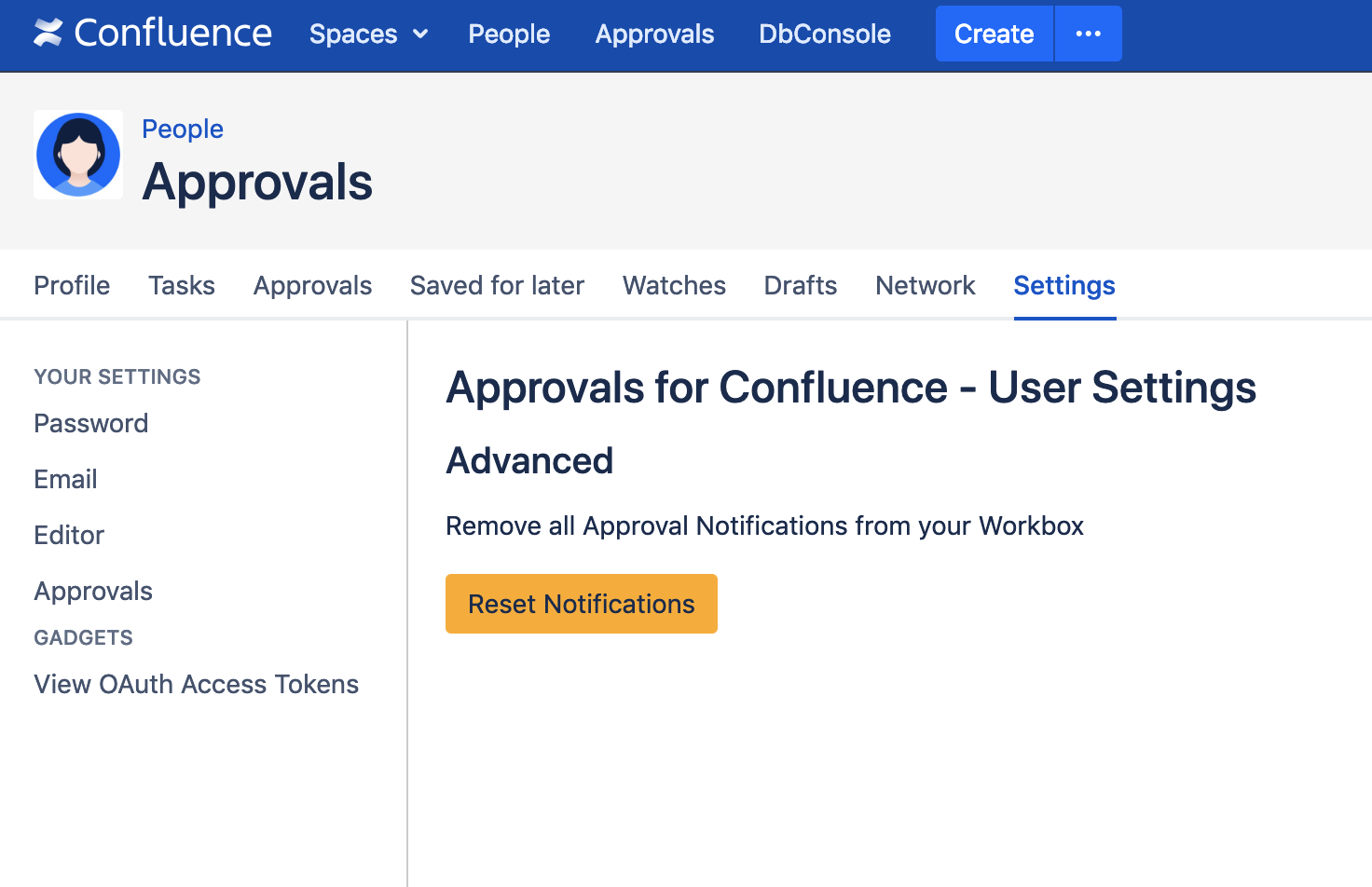Click the Confluence logo icon
This screenshot has width=1372, height=887.
(x=48, y=34)
